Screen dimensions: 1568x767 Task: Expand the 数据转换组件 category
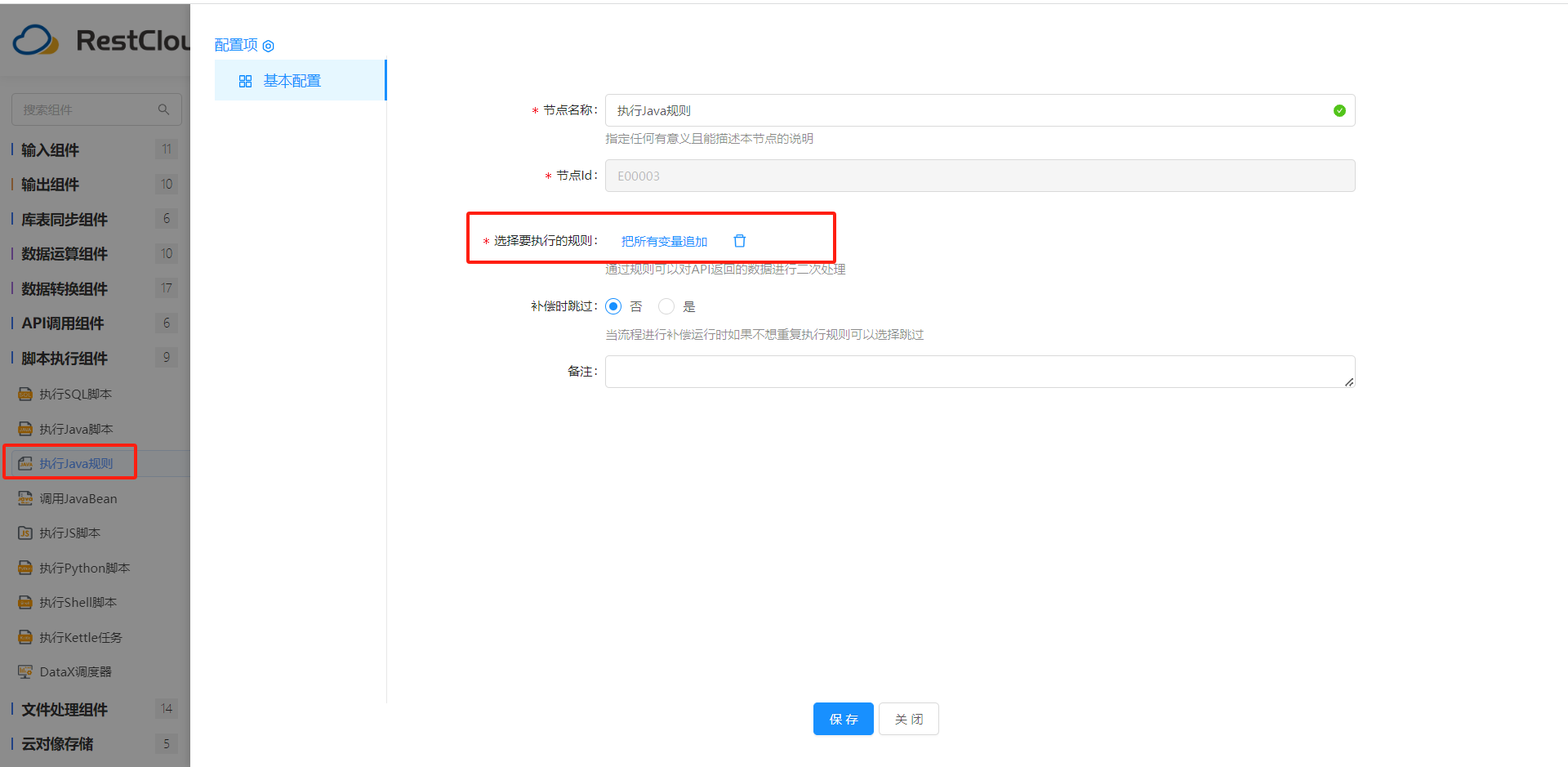[x=65, y=289]
